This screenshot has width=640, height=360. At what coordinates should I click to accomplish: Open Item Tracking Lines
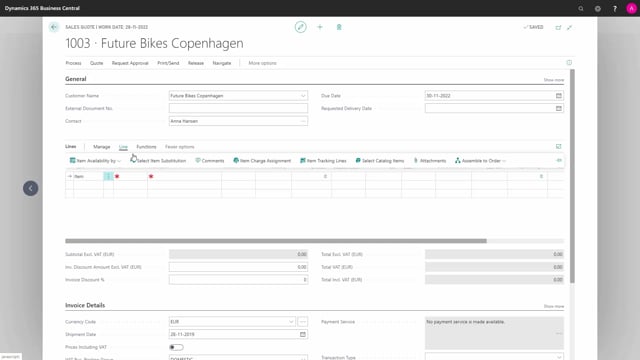[323, 161]
